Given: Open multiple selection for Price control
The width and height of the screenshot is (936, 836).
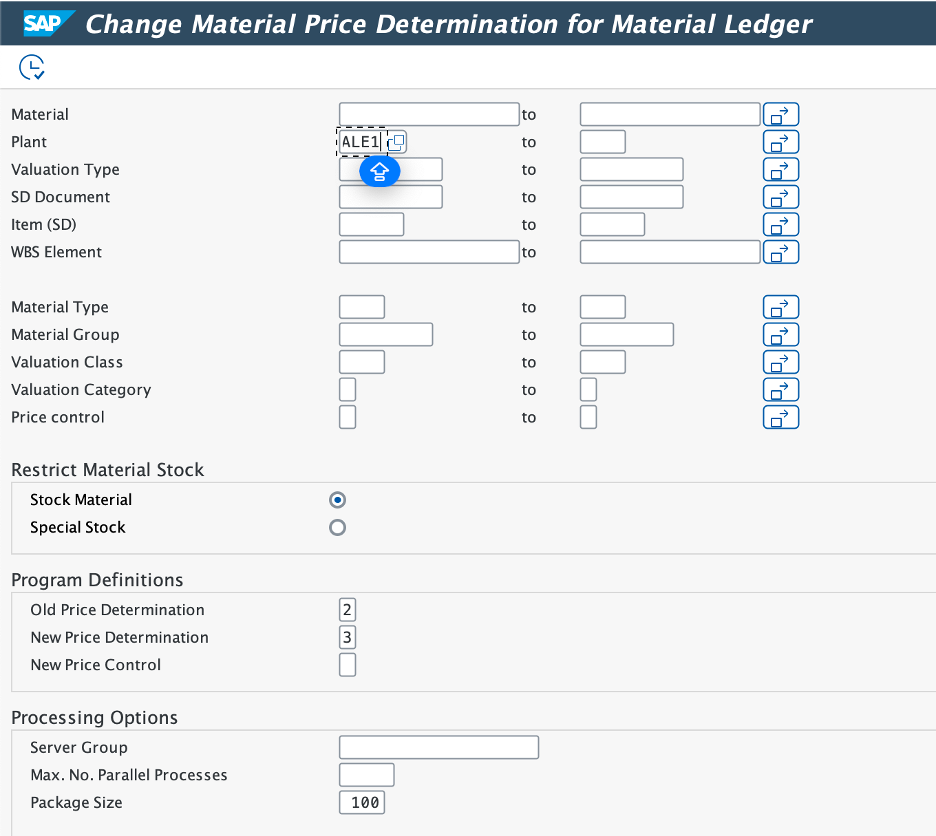Looking at the screenshot, I should tap(780, 417).
